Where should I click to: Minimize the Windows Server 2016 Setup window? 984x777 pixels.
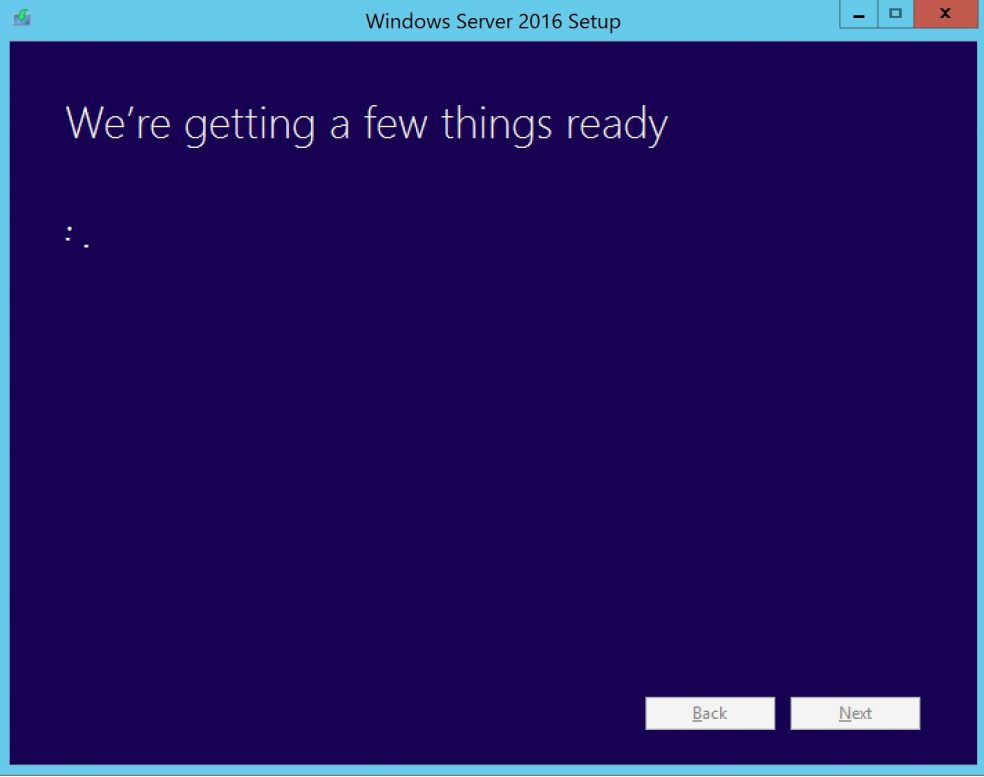(x=858, y=15)
